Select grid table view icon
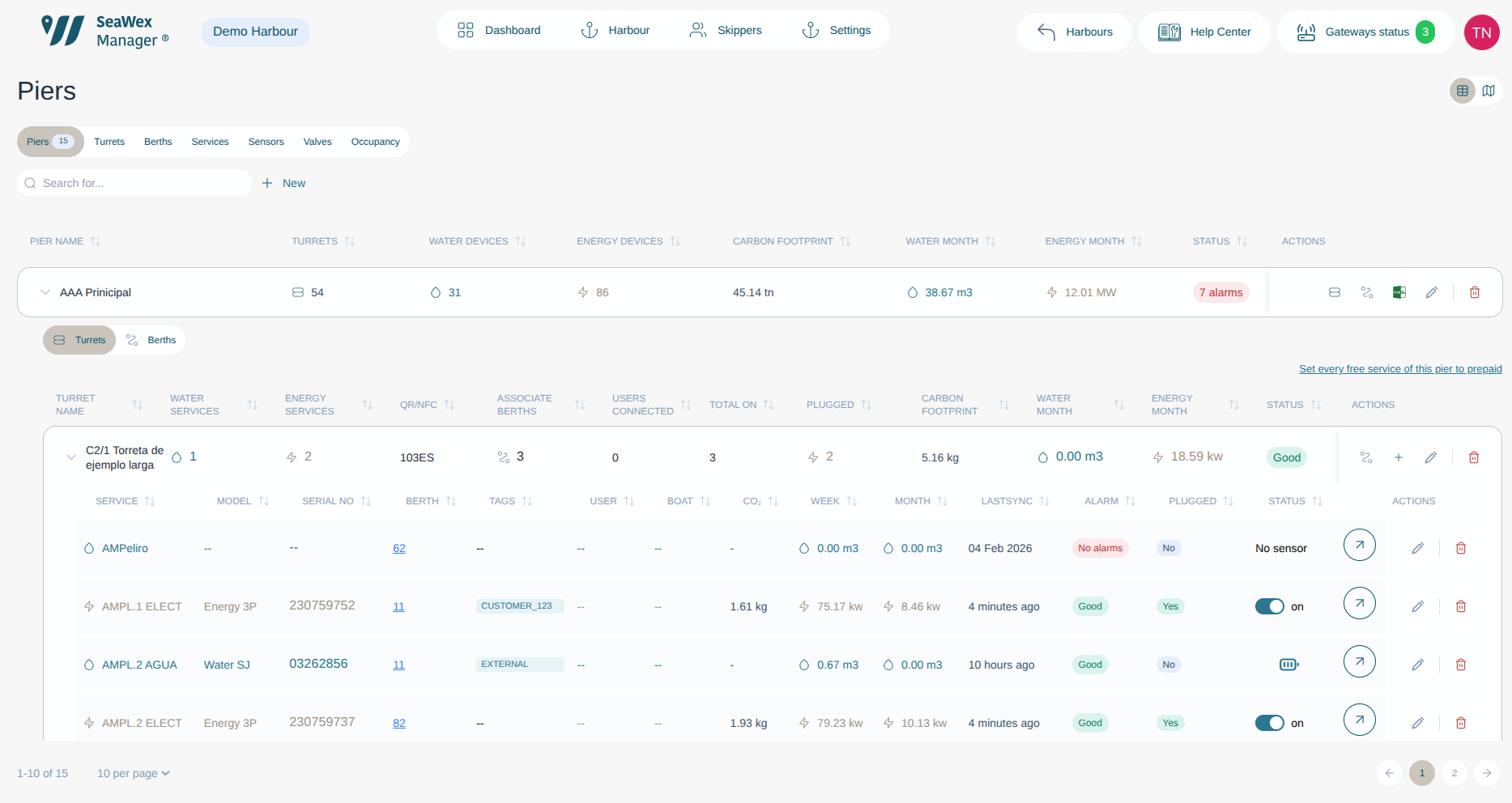This screenshot has width=1512, height=803. click(x=1463, y=91)
